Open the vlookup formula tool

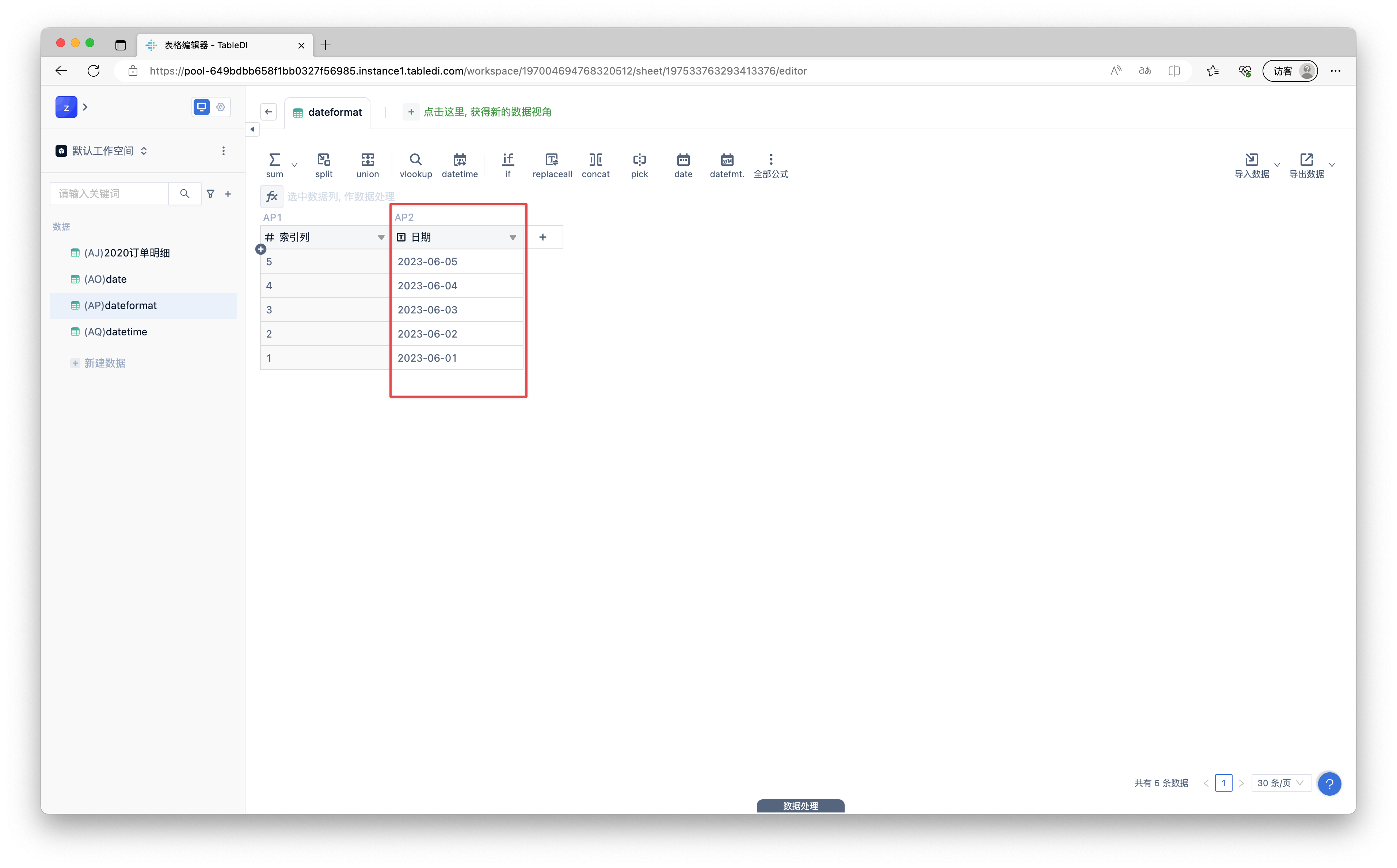[415, 165]
